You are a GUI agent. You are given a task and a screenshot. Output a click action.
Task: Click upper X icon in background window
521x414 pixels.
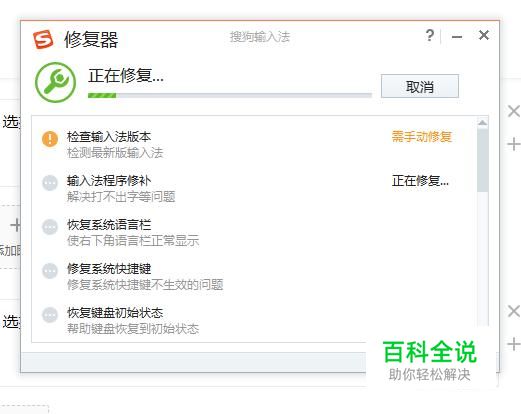click(514, 111)
